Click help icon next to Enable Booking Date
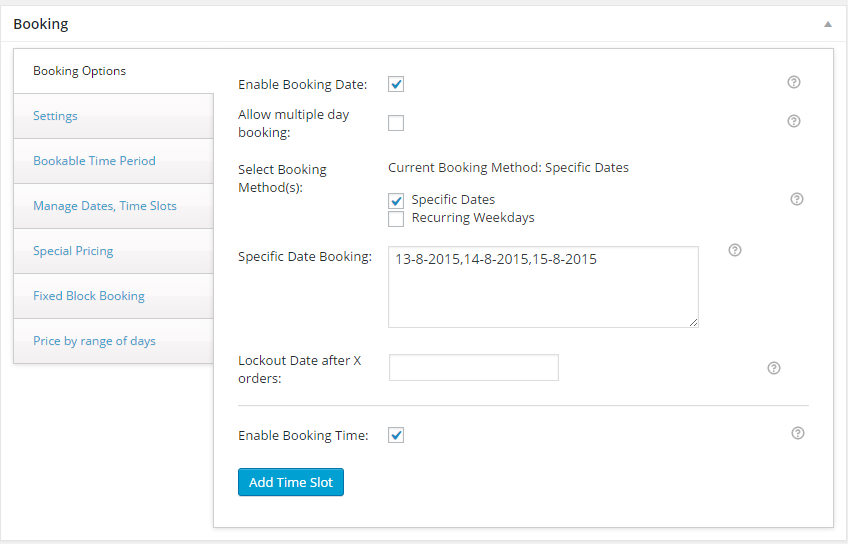This screenshot has height=544, width=848. pyautogui.click(x=793, y=82)
